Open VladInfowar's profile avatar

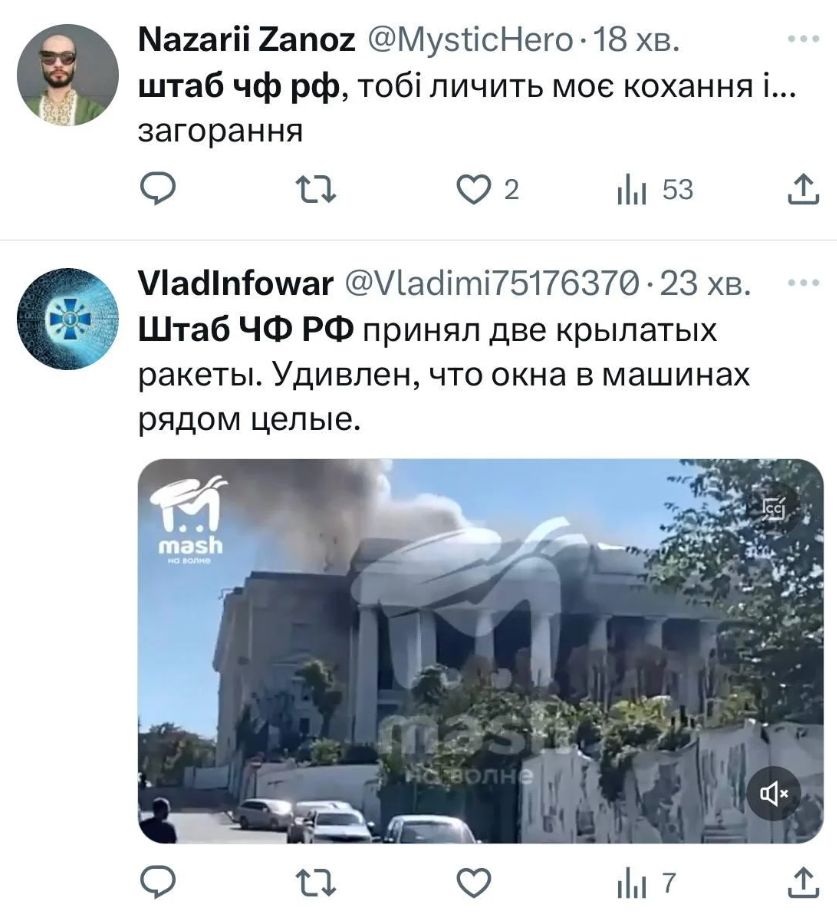(x=68, y=319)
